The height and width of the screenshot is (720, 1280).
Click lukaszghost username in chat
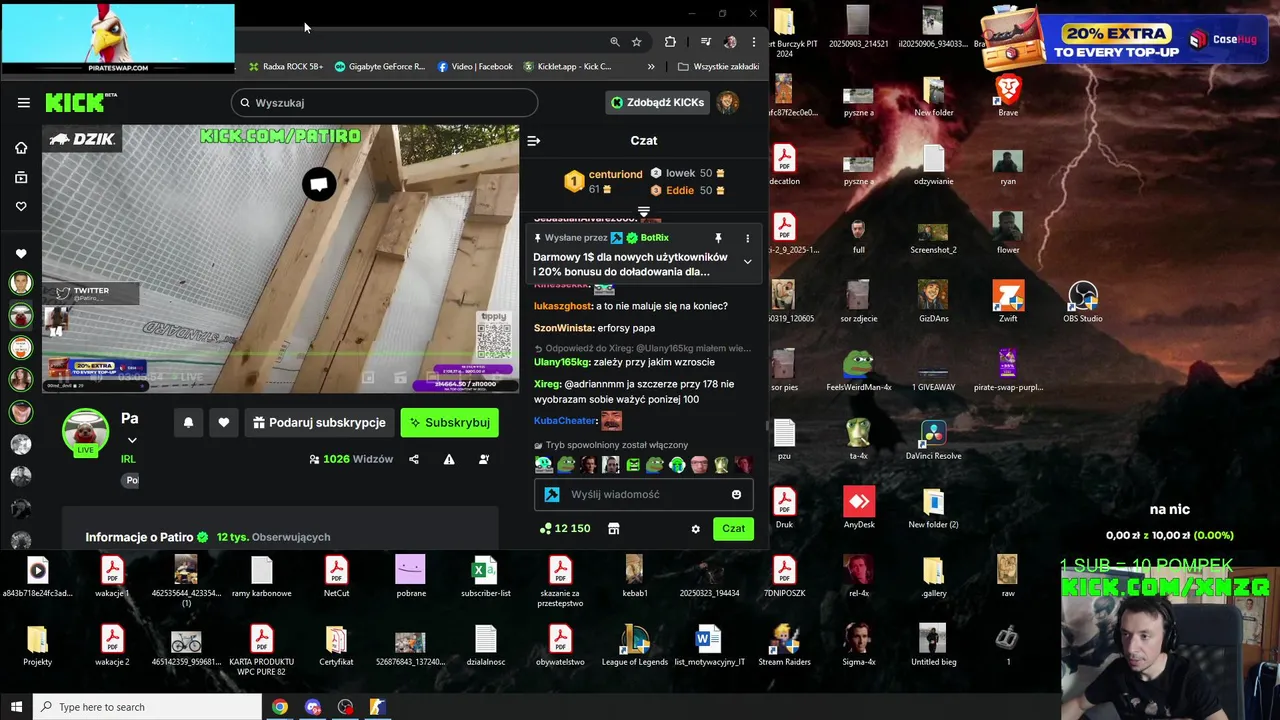[563, 306]
